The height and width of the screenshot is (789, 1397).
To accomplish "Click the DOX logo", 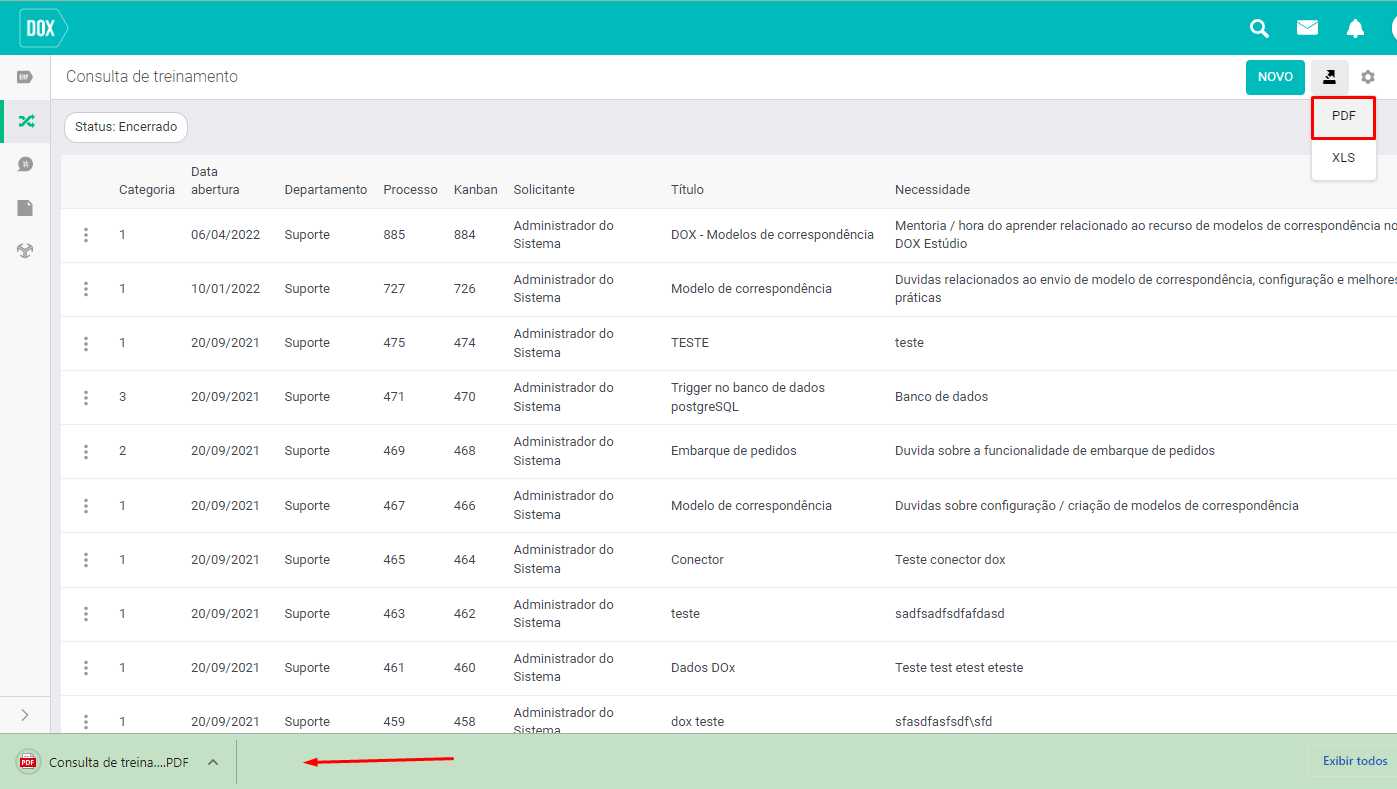I will 43,28.
